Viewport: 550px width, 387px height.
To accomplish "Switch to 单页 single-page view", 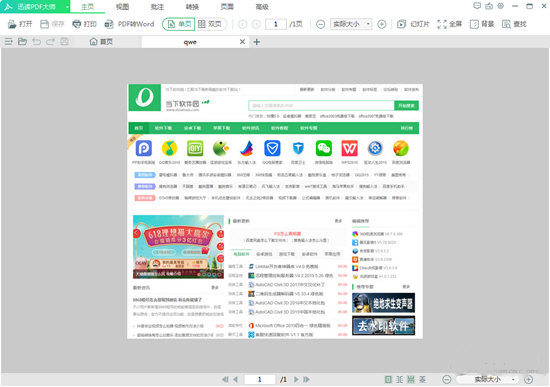I will pyautogui.click(x=179, y=24).
